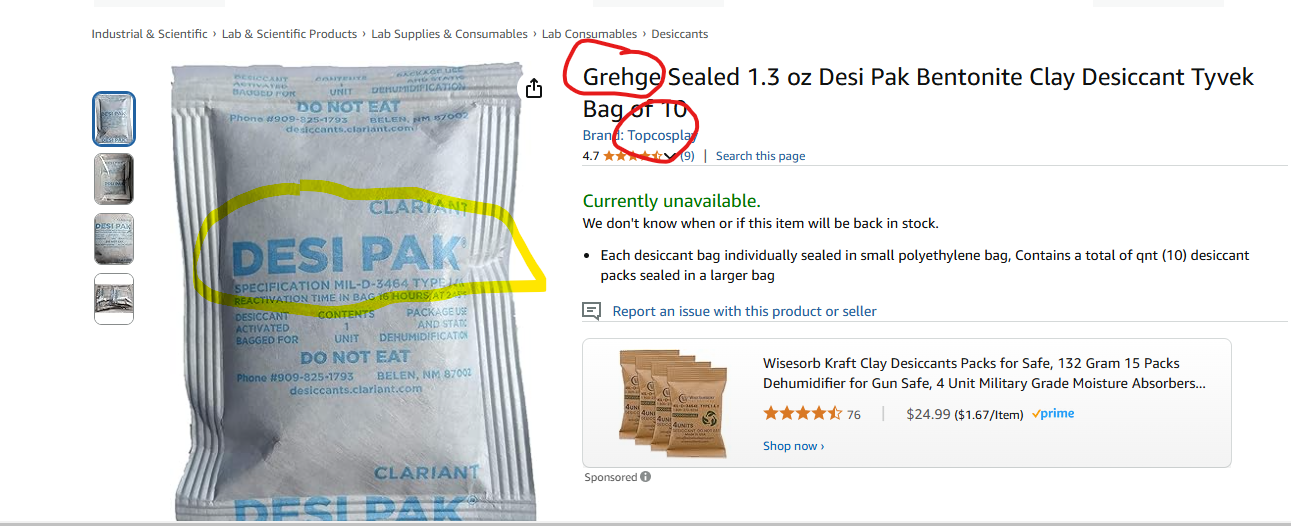1291x526 pixels.
Task: Click the Shop now link
Action: pos(794,446)
